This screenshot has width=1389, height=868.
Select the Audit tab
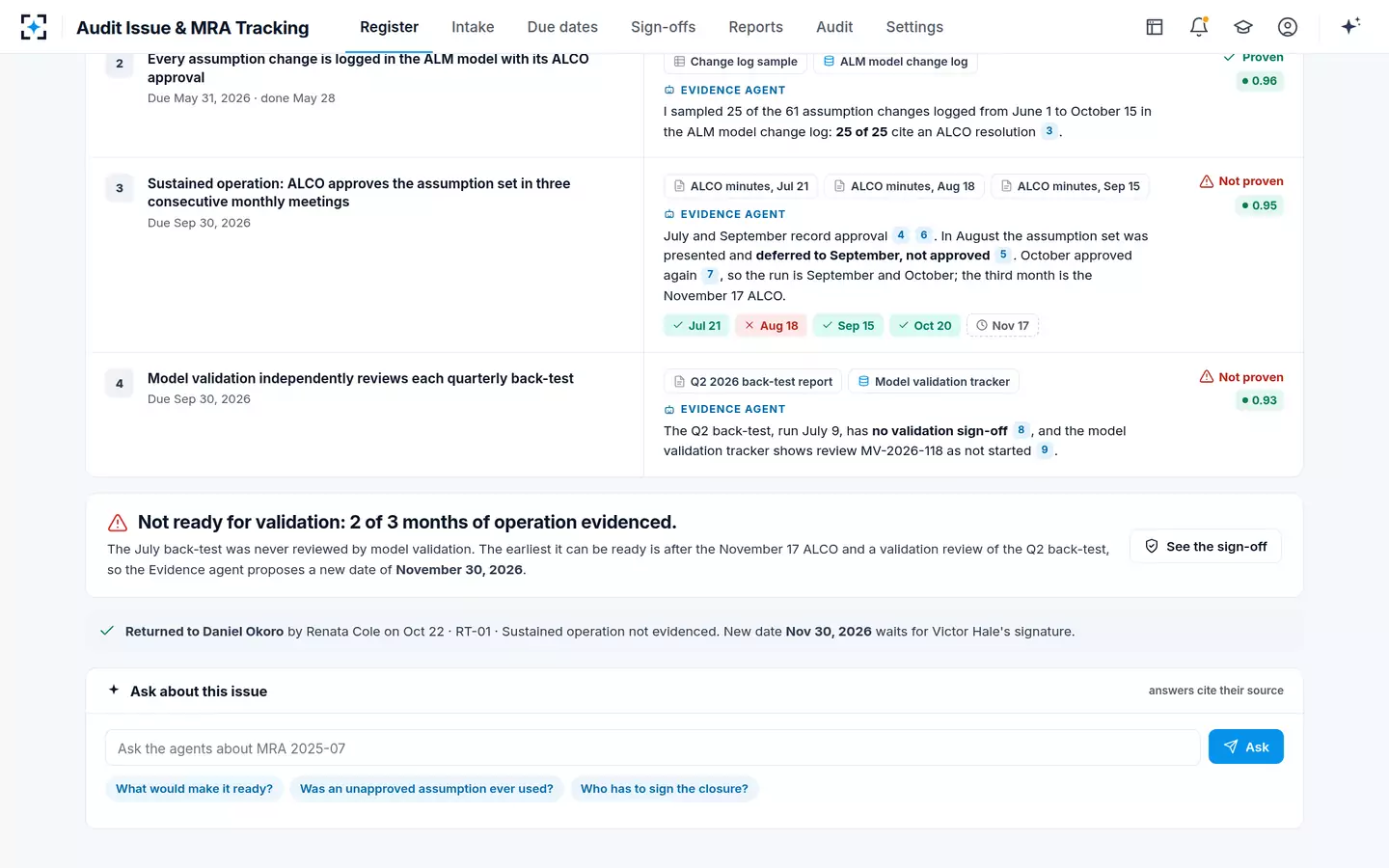[834, 27]
